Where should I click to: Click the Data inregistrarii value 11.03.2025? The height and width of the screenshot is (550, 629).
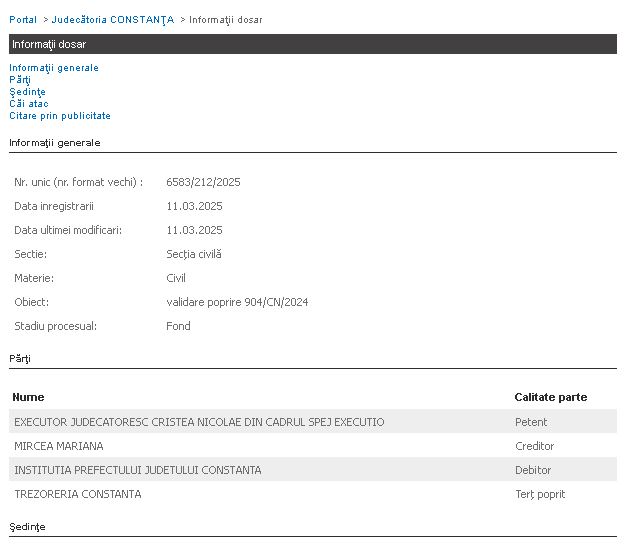coord(195,206)
